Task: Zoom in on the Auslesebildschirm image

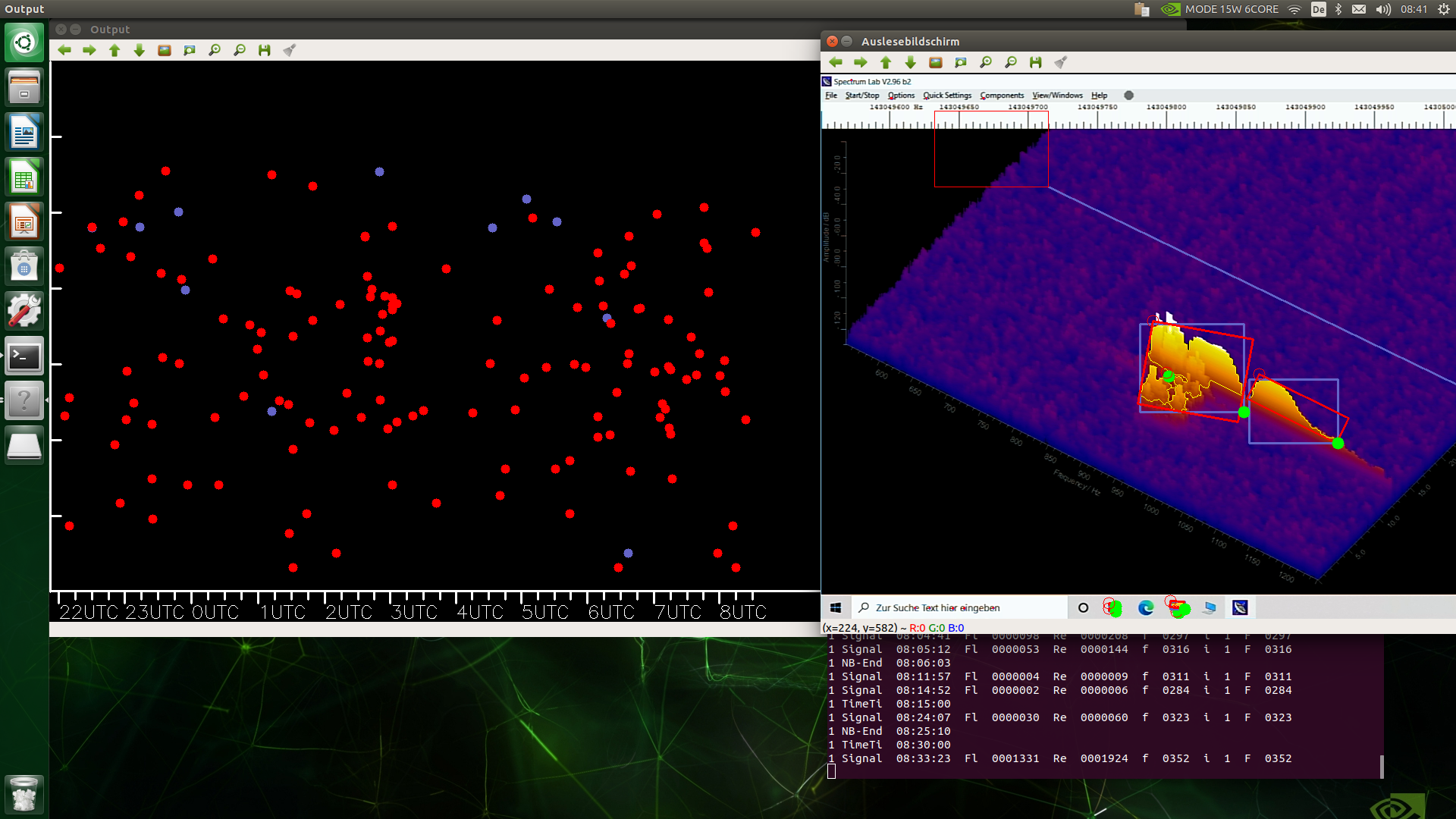Action: pyautogui.click(x=986, y=62)
